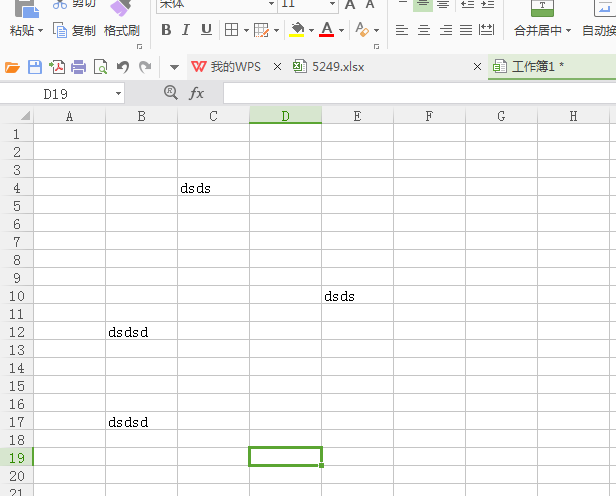Click the print icon
Image resolution: width=616 pixels, height=496 pixels.
tap(78, 67)
